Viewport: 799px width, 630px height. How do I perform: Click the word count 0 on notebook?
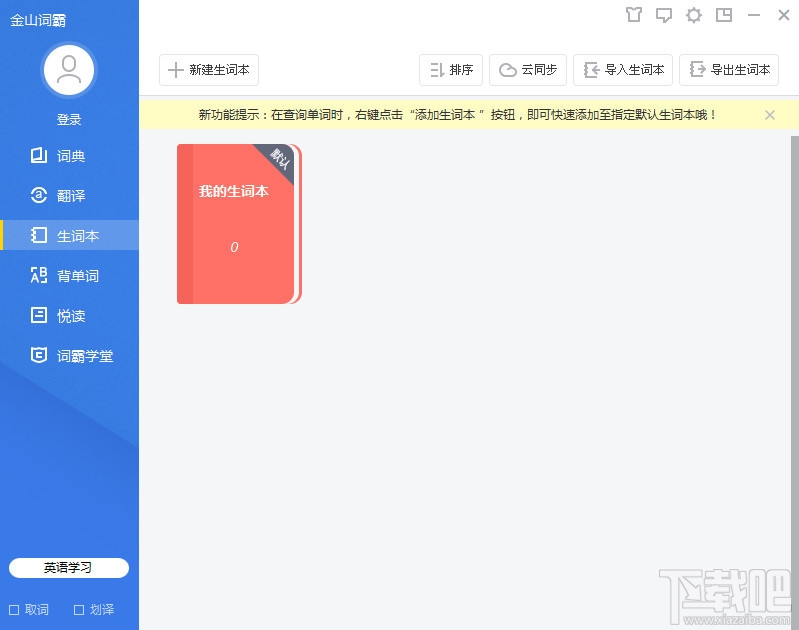(234, 247)
